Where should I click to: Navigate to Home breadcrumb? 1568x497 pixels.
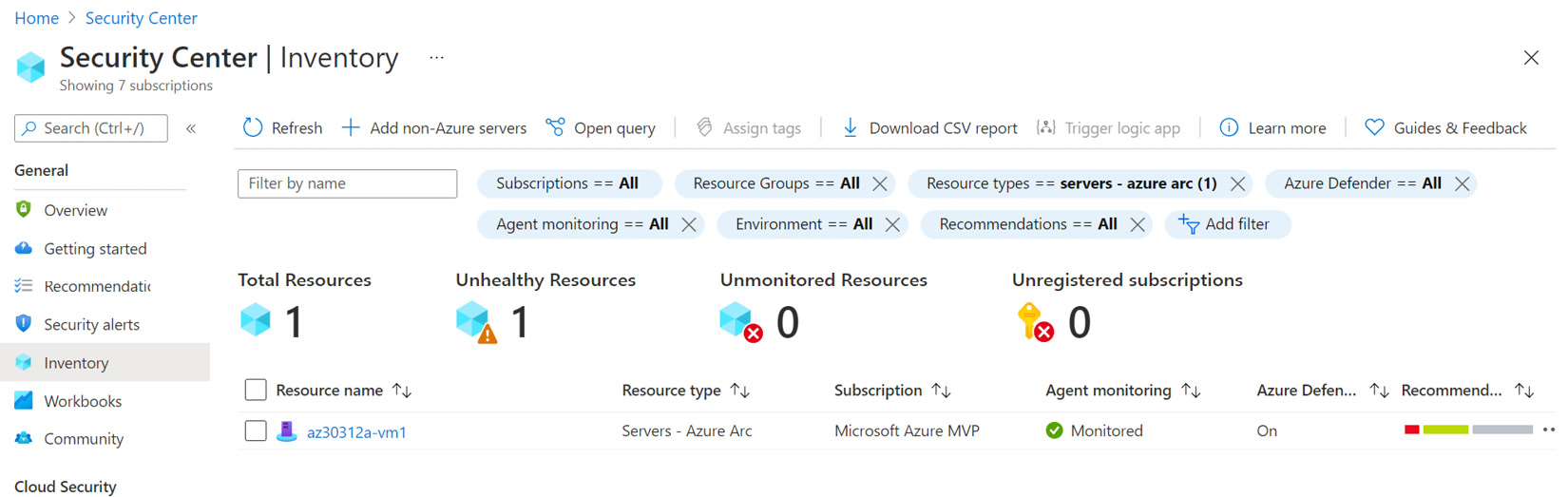point(36,18)
